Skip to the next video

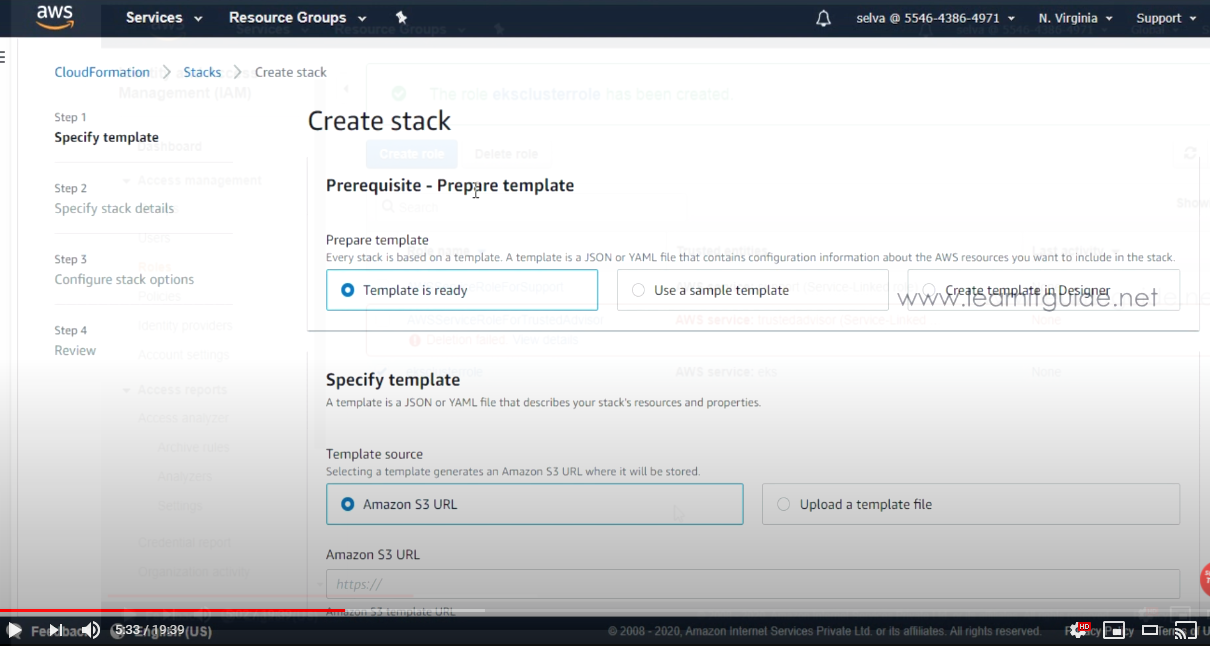tap(56, 630)
